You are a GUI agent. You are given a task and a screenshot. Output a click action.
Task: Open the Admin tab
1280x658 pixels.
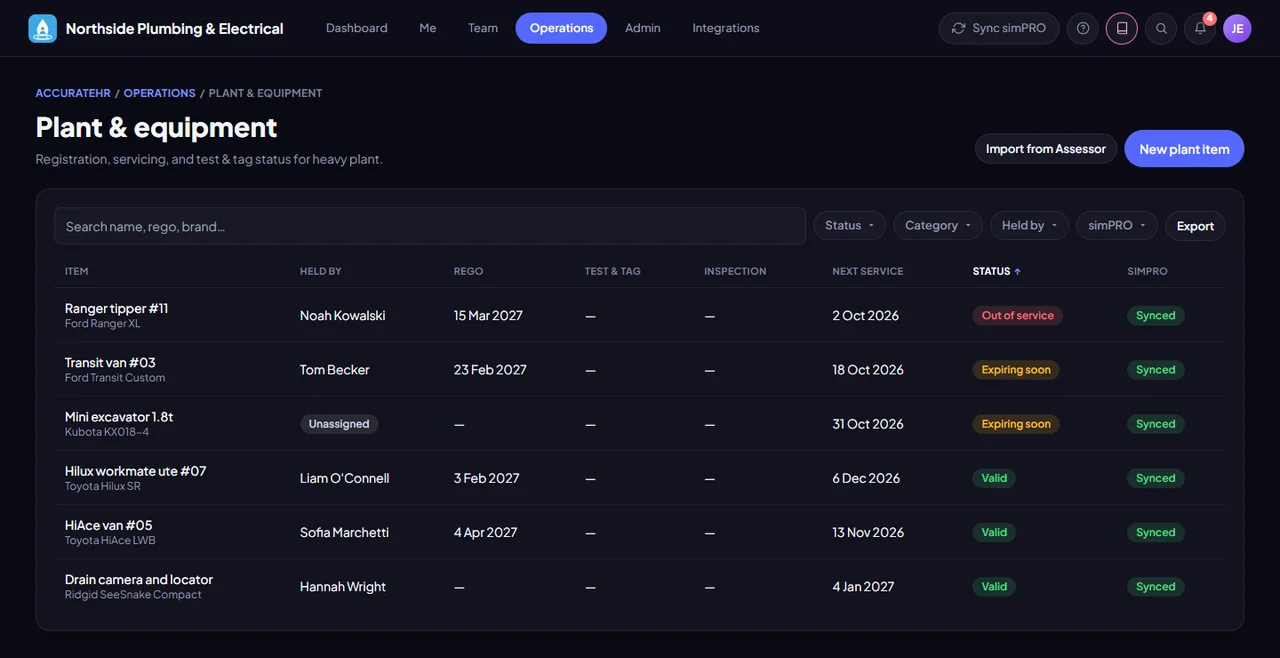click(x=643, y=28)
